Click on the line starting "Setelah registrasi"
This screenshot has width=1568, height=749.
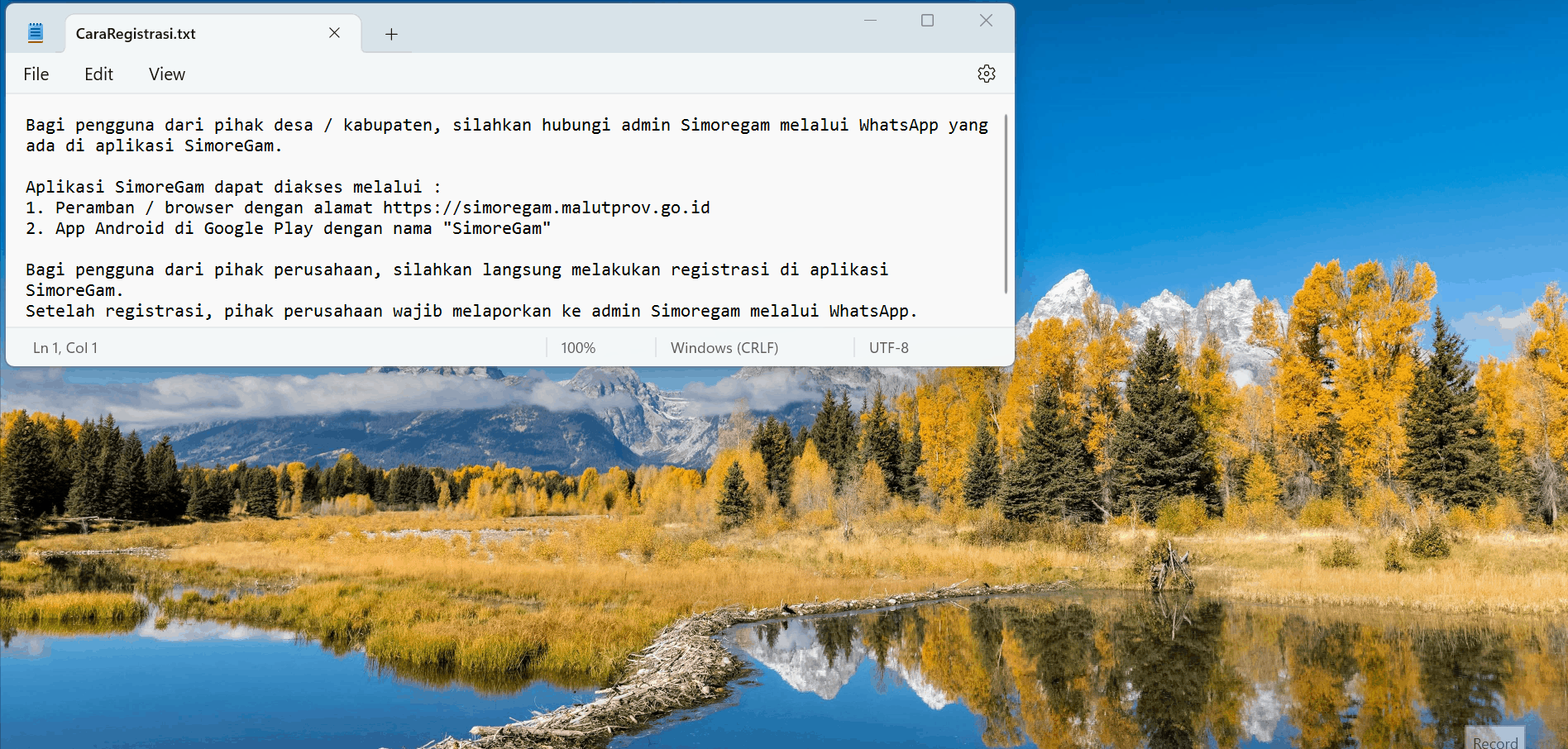click(x=471, y=311)
